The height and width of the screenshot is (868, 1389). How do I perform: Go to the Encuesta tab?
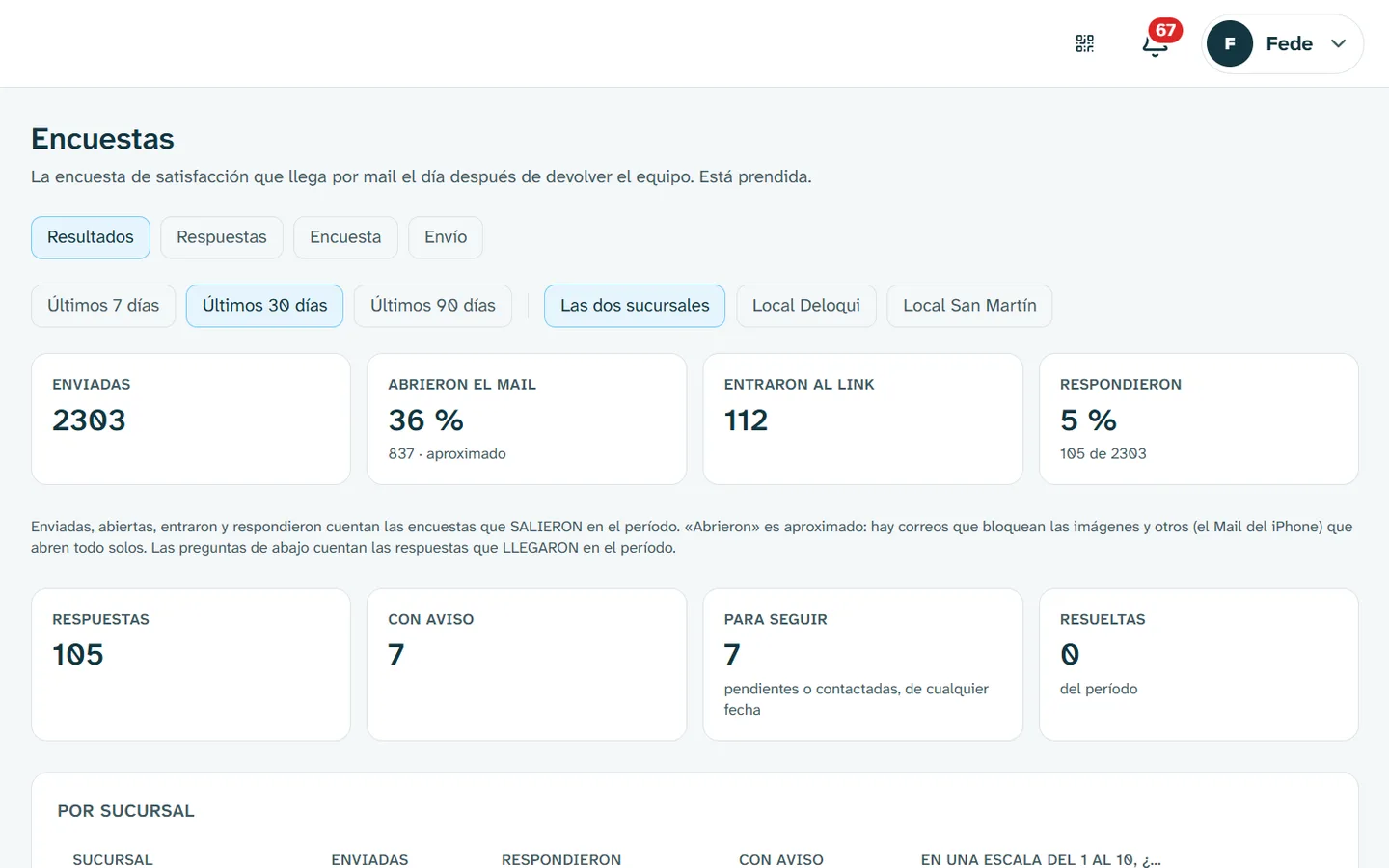pyautogui.click(x=345, y=237)
